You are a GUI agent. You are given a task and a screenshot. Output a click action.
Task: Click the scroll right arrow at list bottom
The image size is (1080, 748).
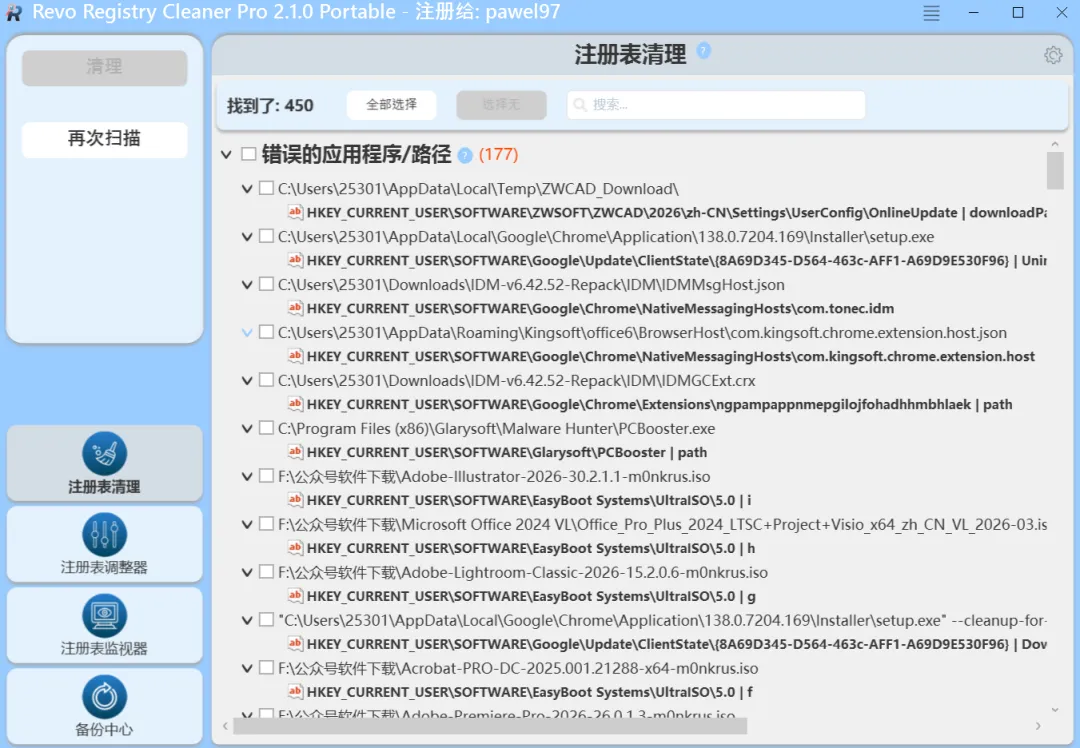tap(1038, 726)
